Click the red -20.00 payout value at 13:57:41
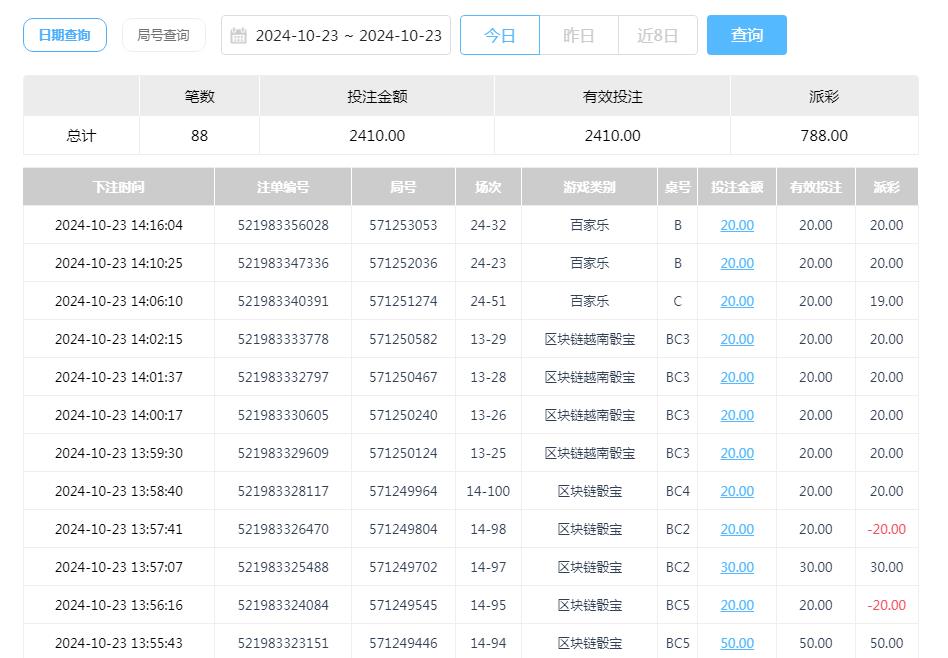 pos(886,529)
